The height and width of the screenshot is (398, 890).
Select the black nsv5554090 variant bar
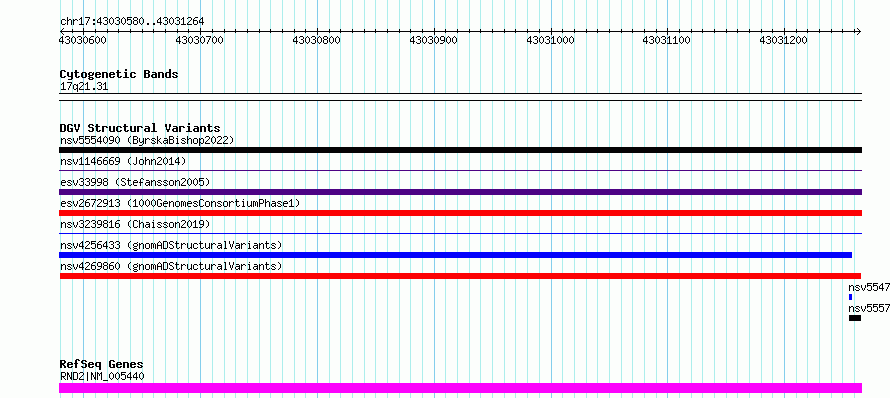[460, 150]
